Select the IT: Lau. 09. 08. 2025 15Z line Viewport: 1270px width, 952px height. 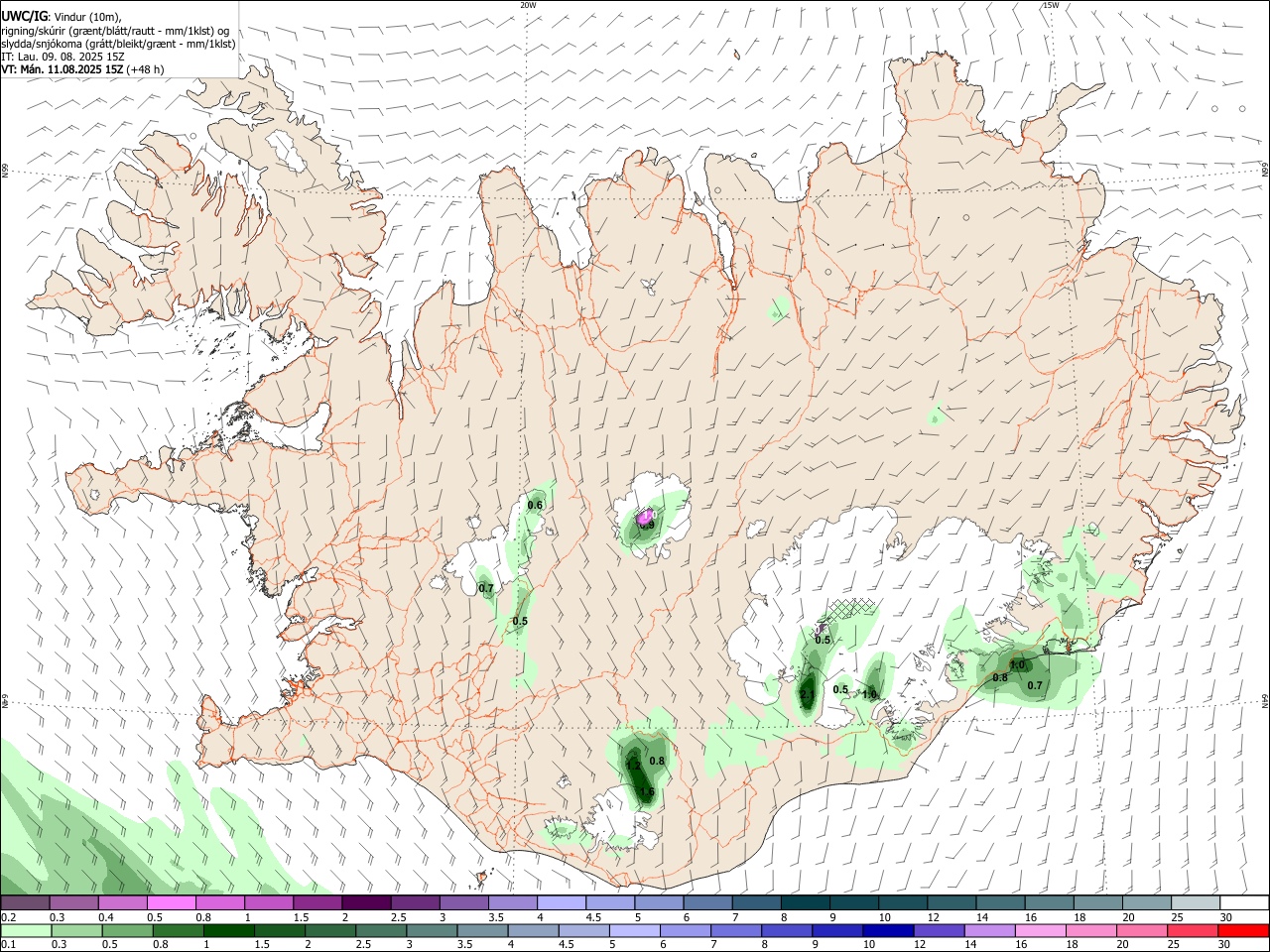click(63, 57)
